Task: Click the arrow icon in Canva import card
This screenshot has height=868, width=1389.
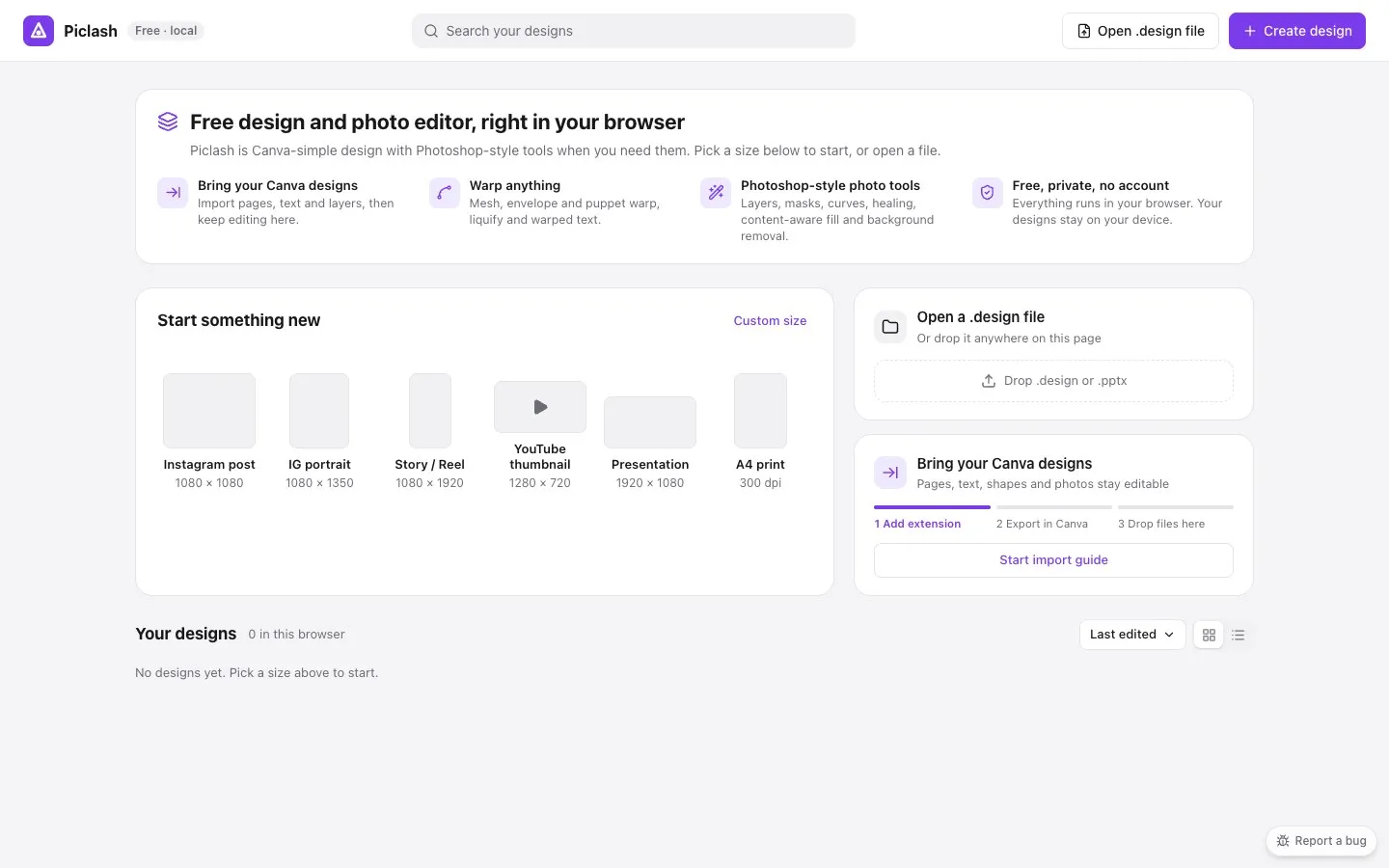Action: click(x=890, y=473)
